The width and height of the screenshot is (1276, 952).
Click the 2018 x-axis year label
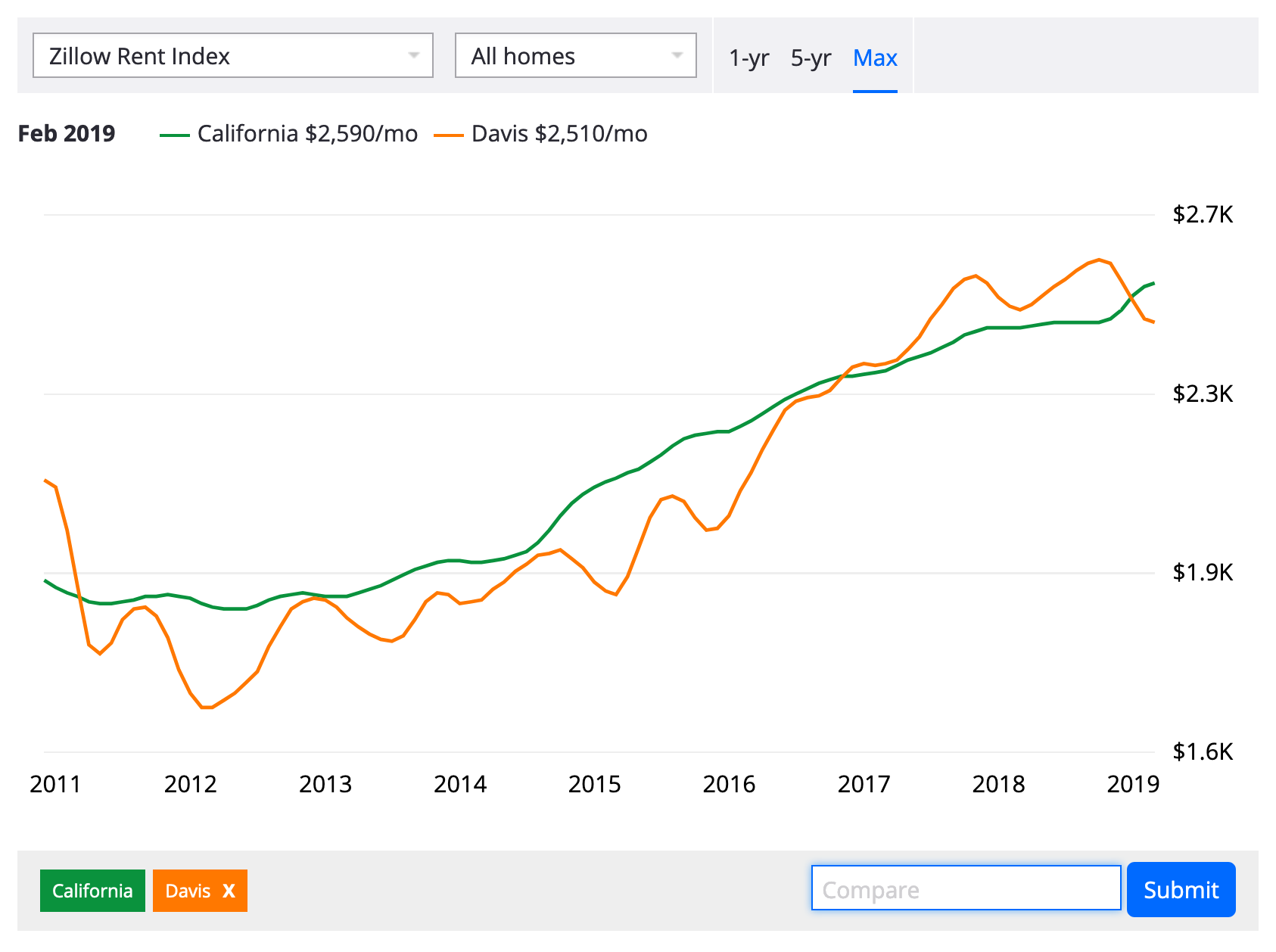click(998, 784)
